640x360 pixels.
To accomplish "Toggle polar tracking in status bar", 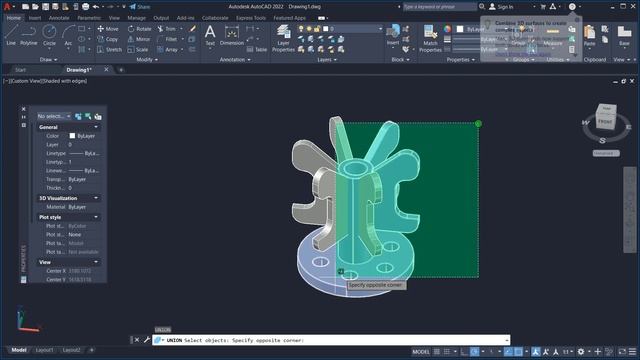I will pos(474,351).
